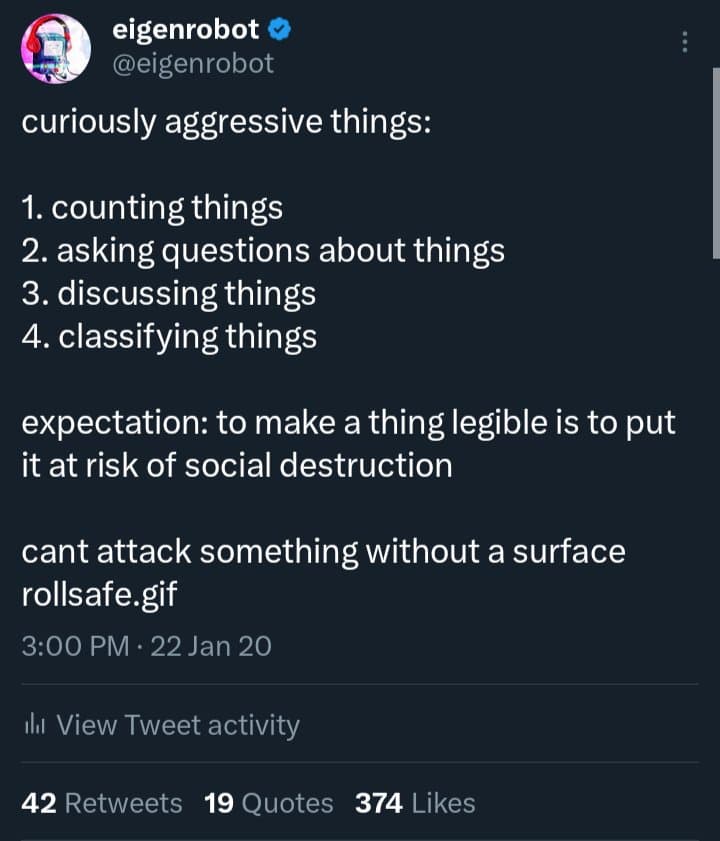Viewport: 720px width, 841px height.
Task: Click the eigenrobot display name
Action: coord(188,29)
